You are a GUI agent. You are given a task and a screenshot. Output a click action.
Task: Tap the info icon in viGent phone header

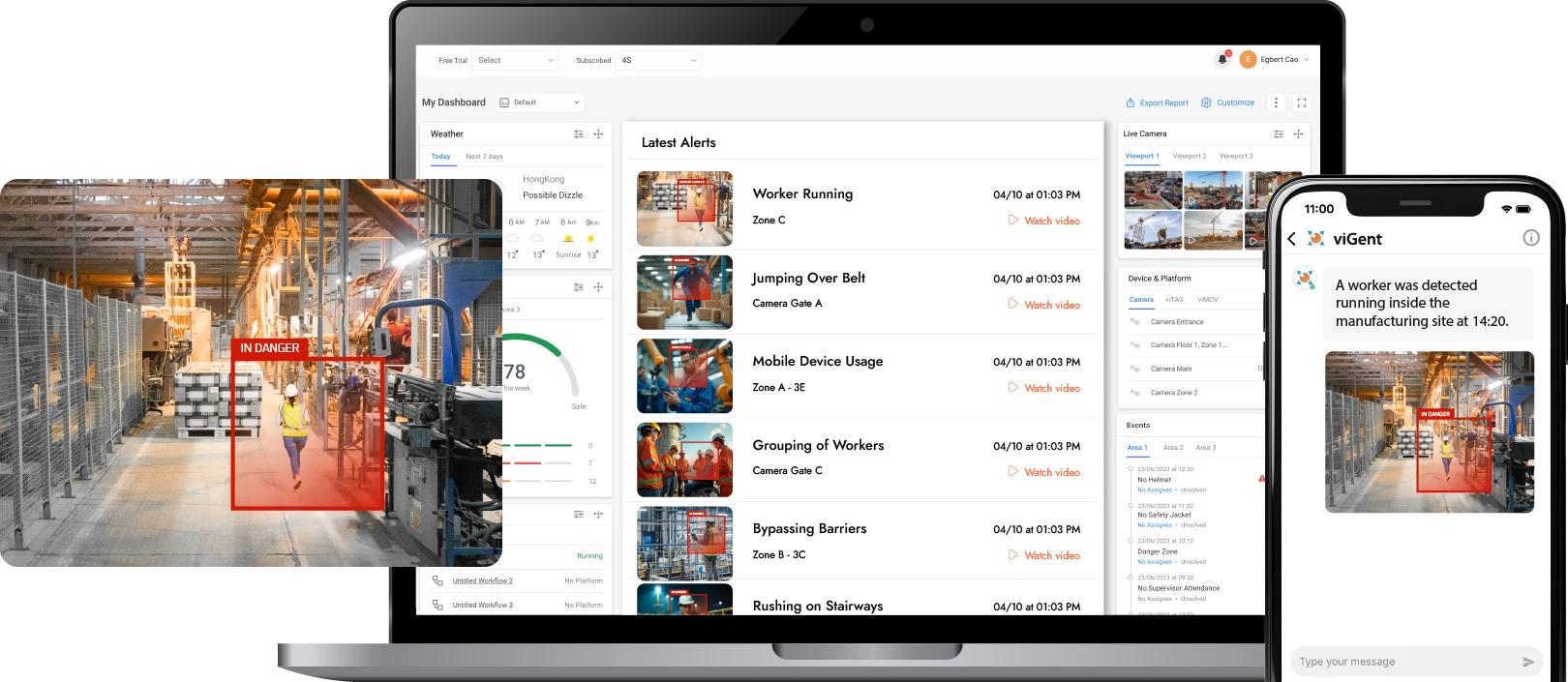click(1530, 238)
